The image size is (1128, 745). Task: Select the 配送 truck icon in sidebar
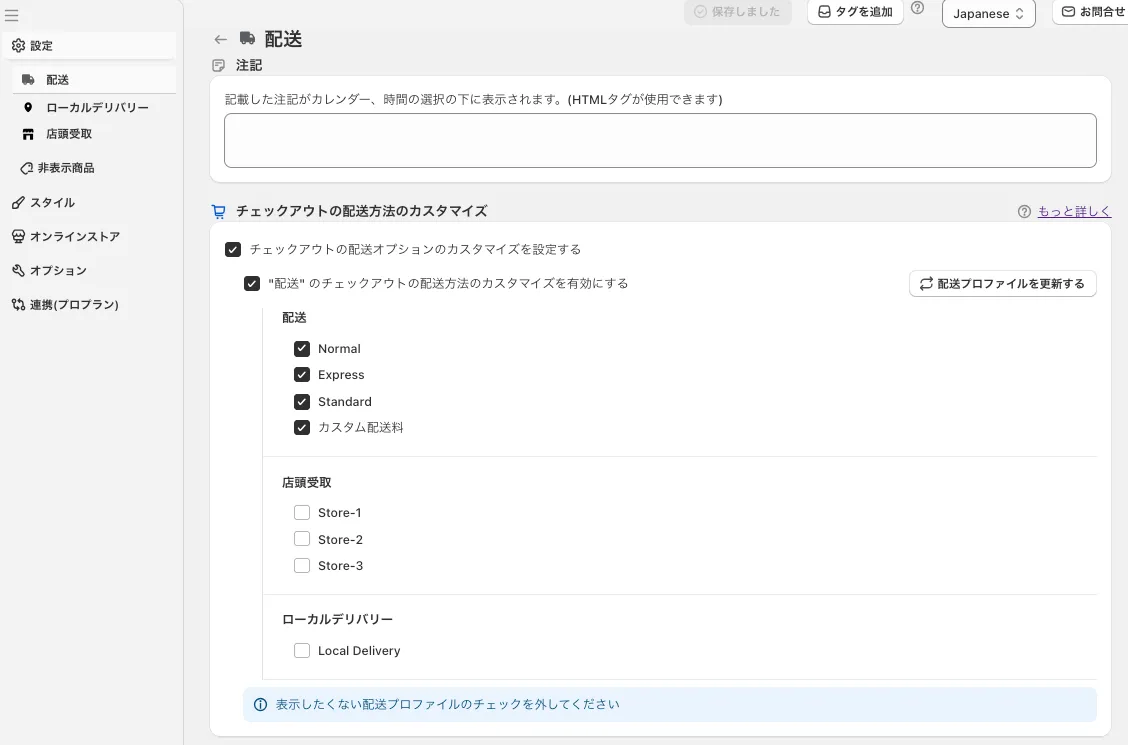28,79
